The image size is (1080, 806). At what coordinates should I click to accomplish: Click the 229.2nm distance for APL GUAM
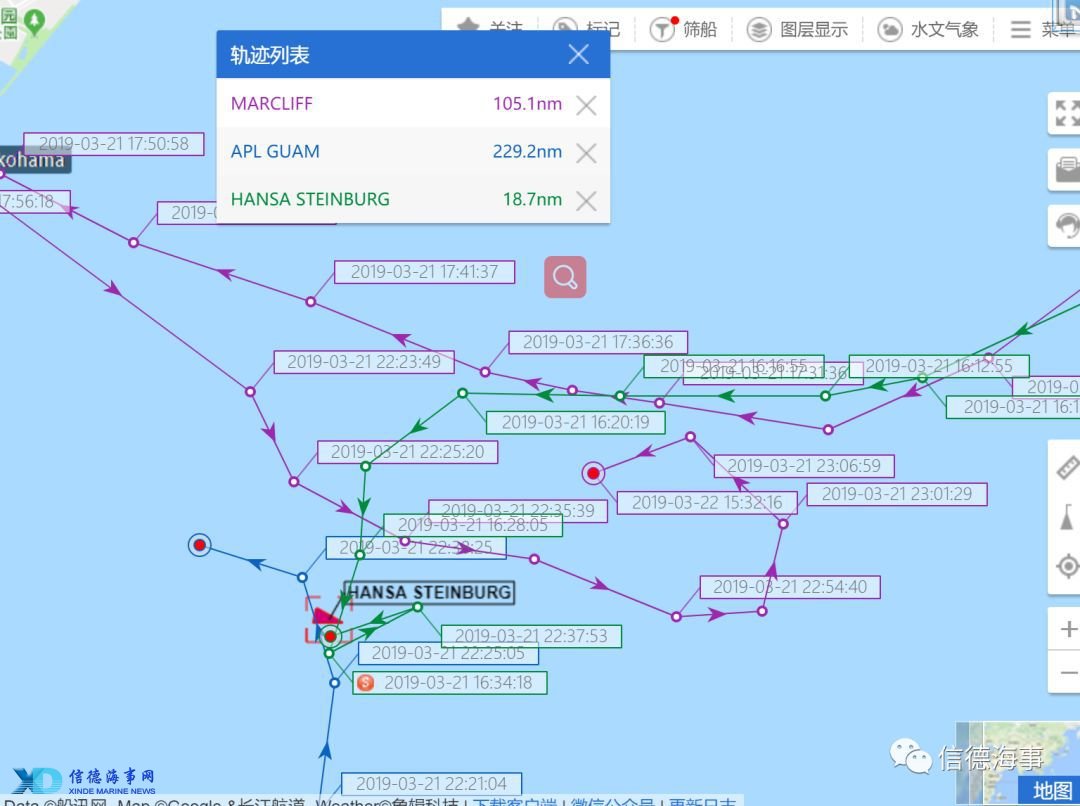pyautogui.click(x=528, y=152)
